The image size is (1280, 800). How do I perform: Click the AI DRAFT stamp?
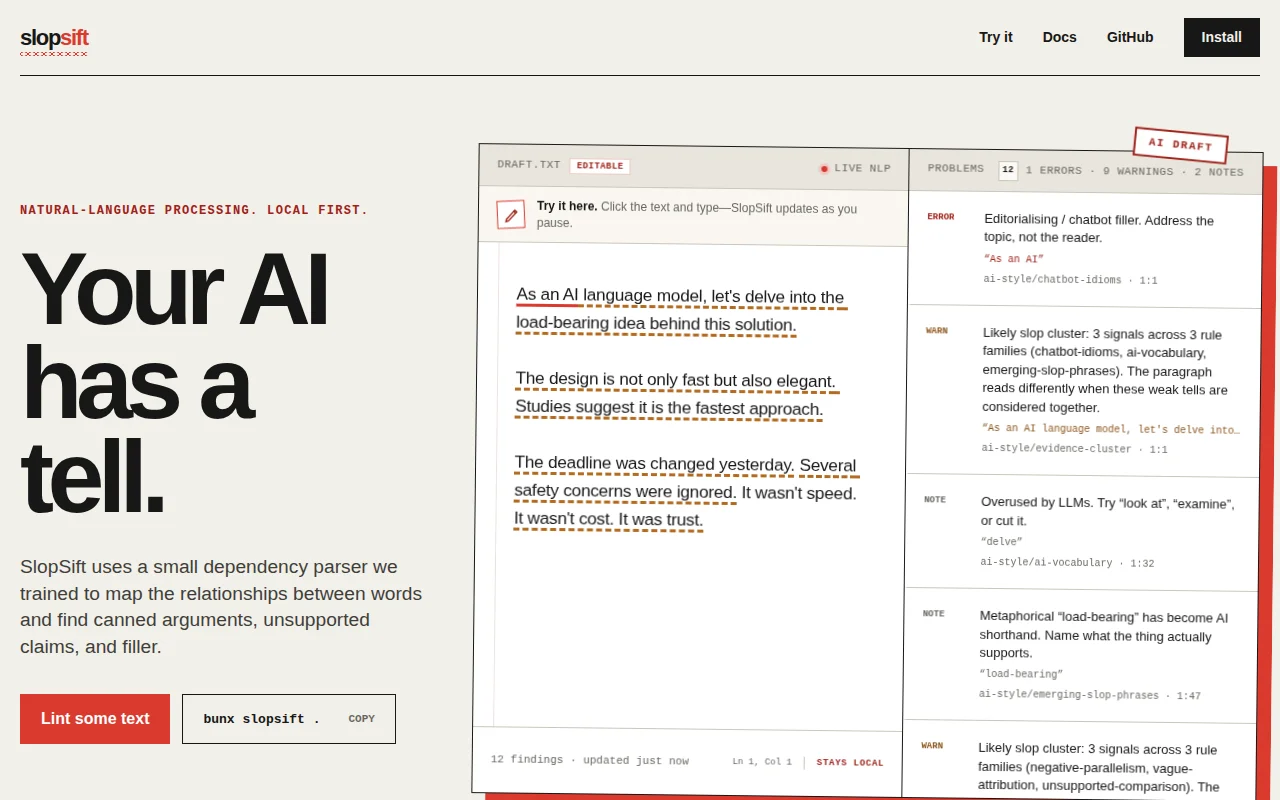[1180, 145]
